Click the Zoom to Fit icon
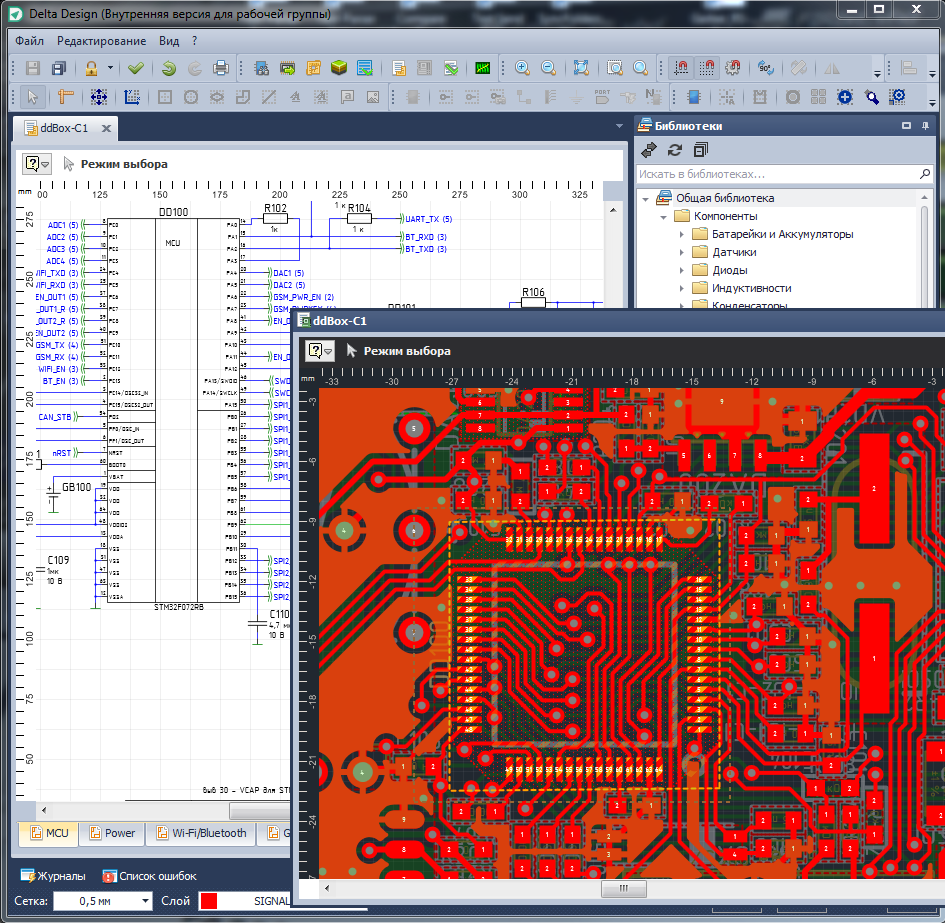The height and width of the screenshot is (923, 945). coord(581,68)
